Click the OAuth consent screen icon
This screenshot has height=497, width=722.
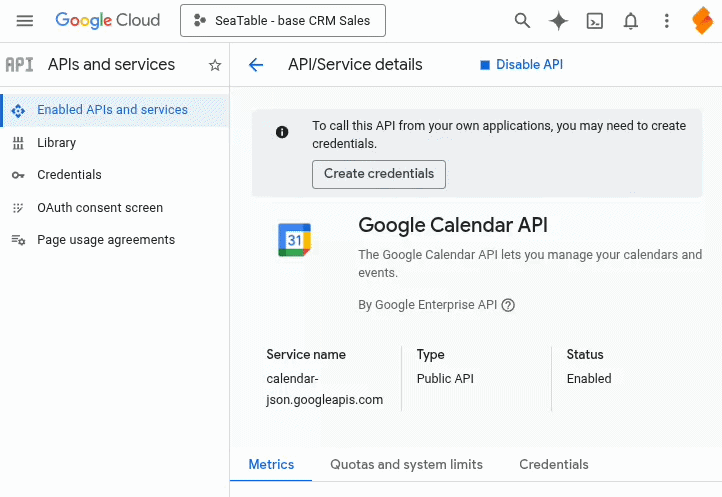click(18, 208)
